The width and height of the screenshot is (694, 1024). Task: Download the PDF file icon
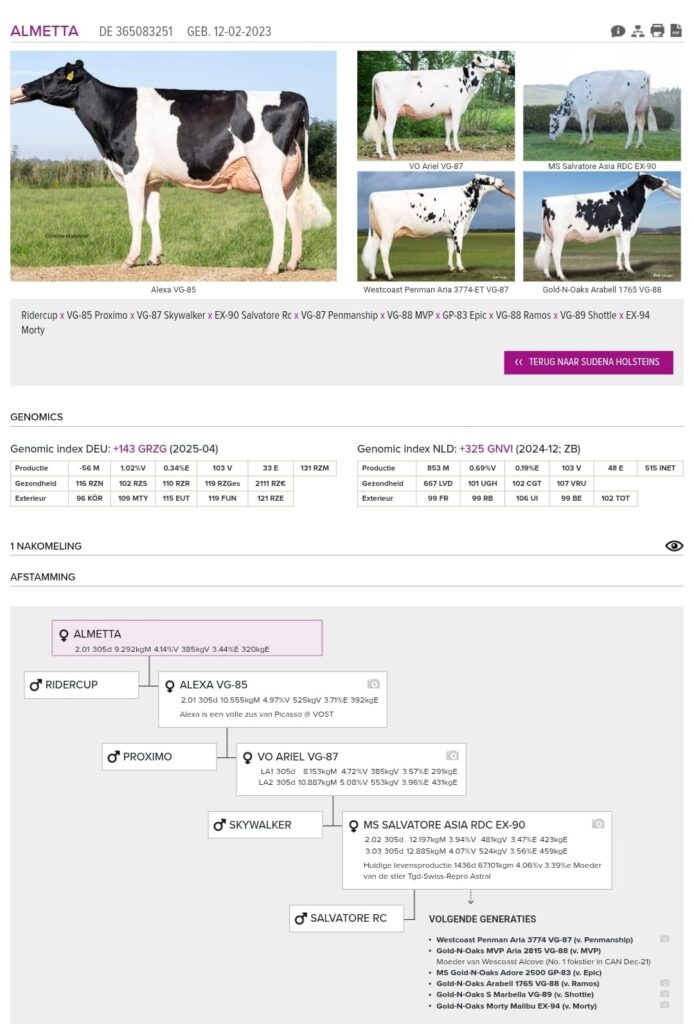click(676, 31)
